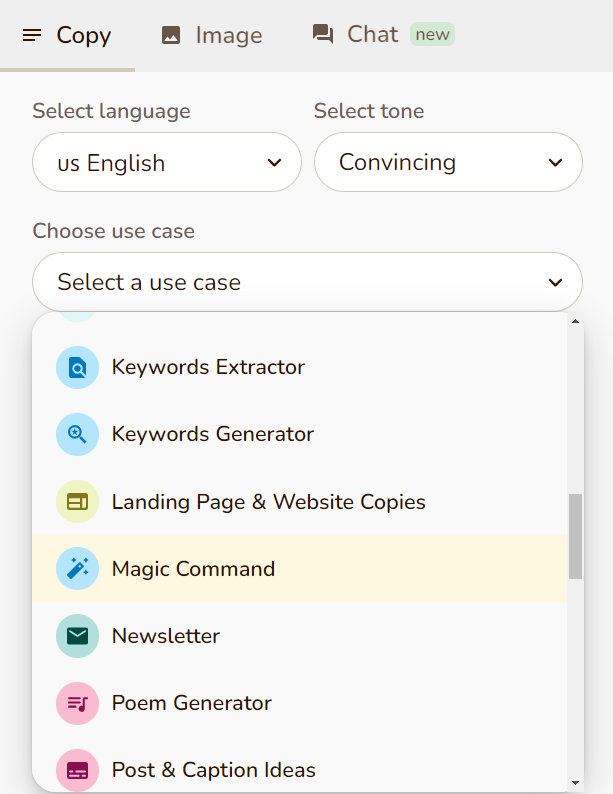613x794 pixels.
Task: Click the Poem Generator music-note icon
Action: point(77,703)
